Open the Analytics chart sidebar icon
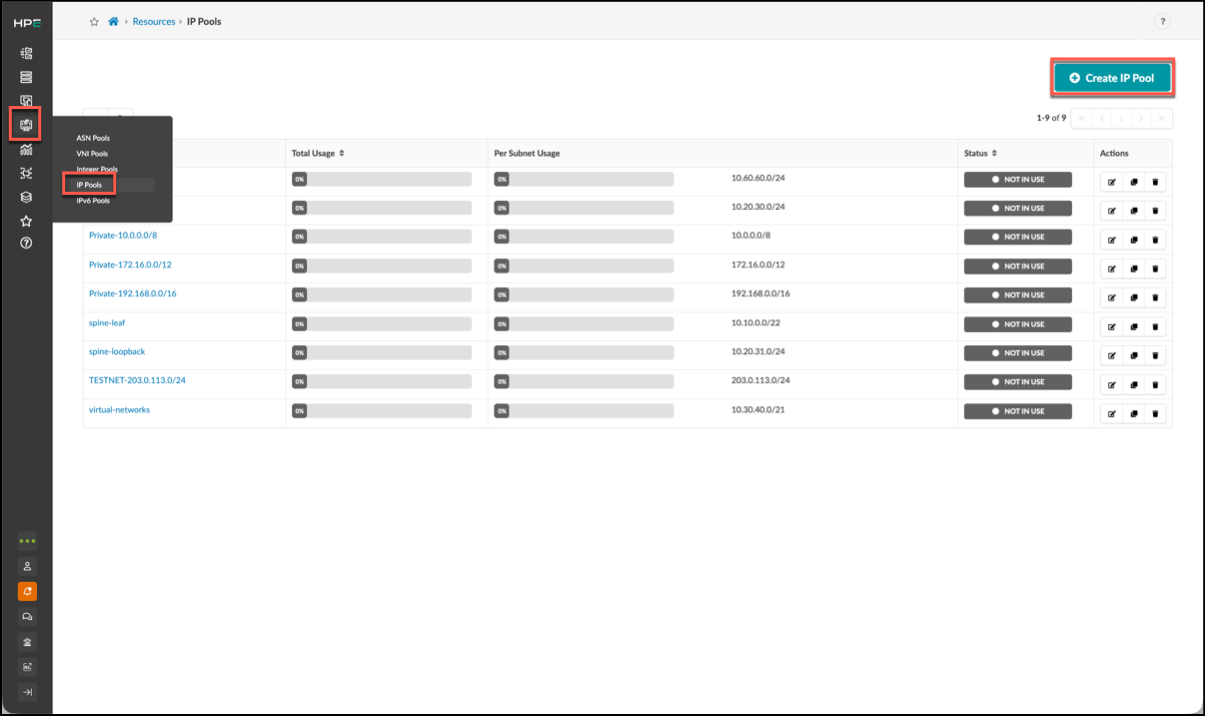The height and width of the screenshot is (716, 1205). click(x=27, y=149)
